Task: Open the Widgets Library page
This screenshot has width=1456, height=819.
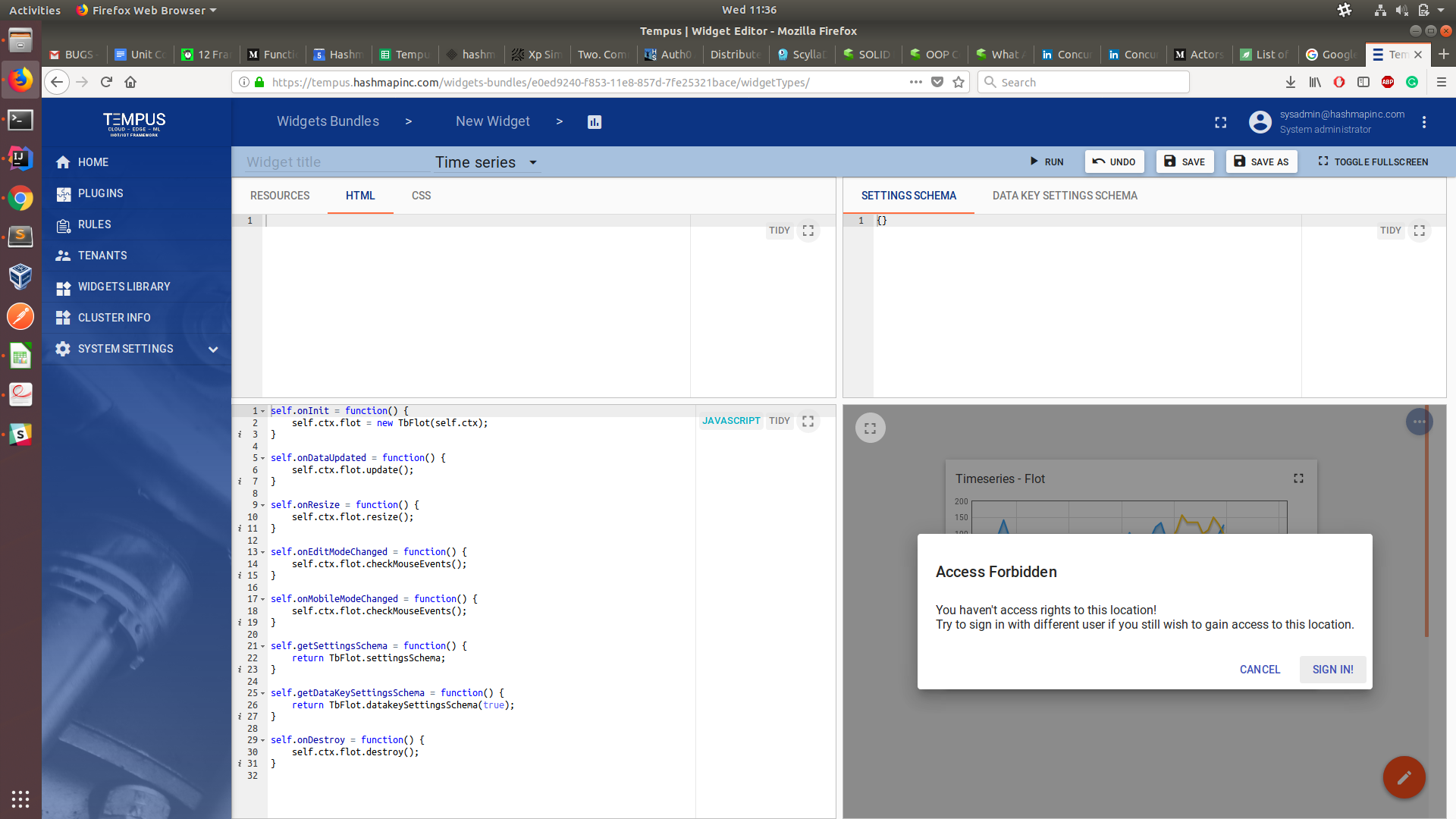Action: click(x=124, y=287)
